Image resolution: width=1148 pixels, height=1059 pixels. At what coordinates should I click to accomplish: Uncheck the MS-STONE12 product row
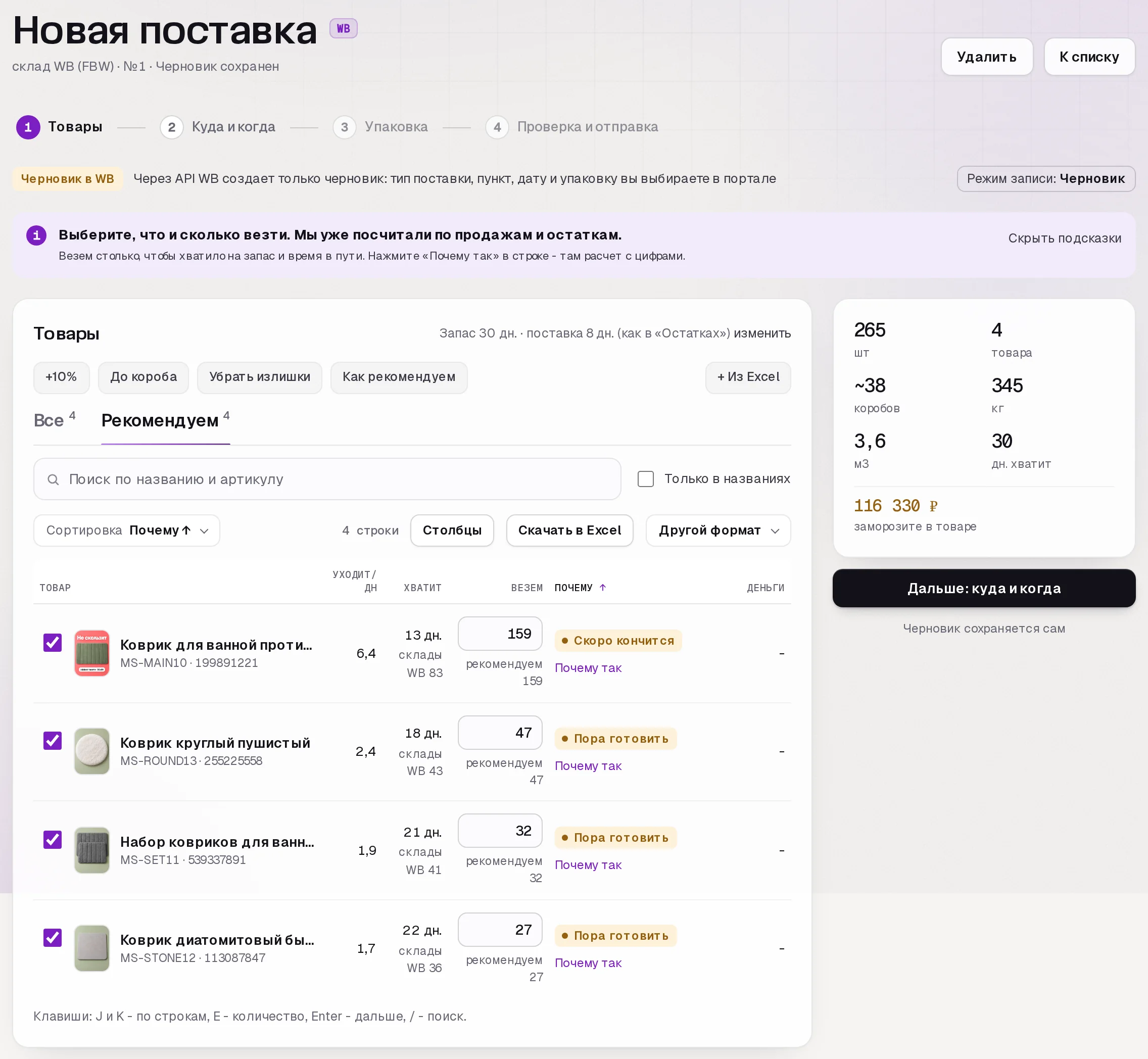[53, 938]
